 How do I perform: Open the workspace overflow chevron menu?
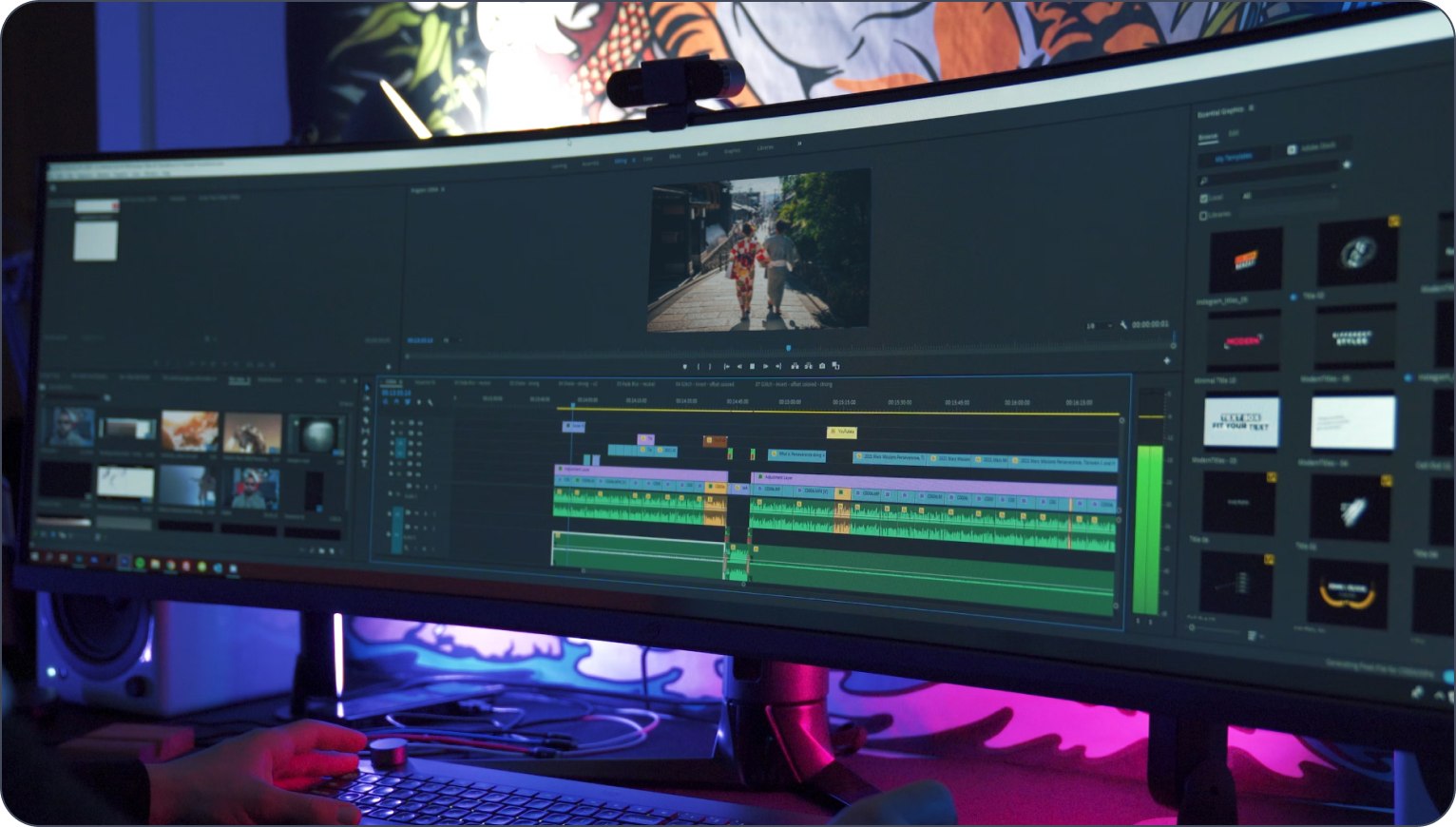pos(800,144)
